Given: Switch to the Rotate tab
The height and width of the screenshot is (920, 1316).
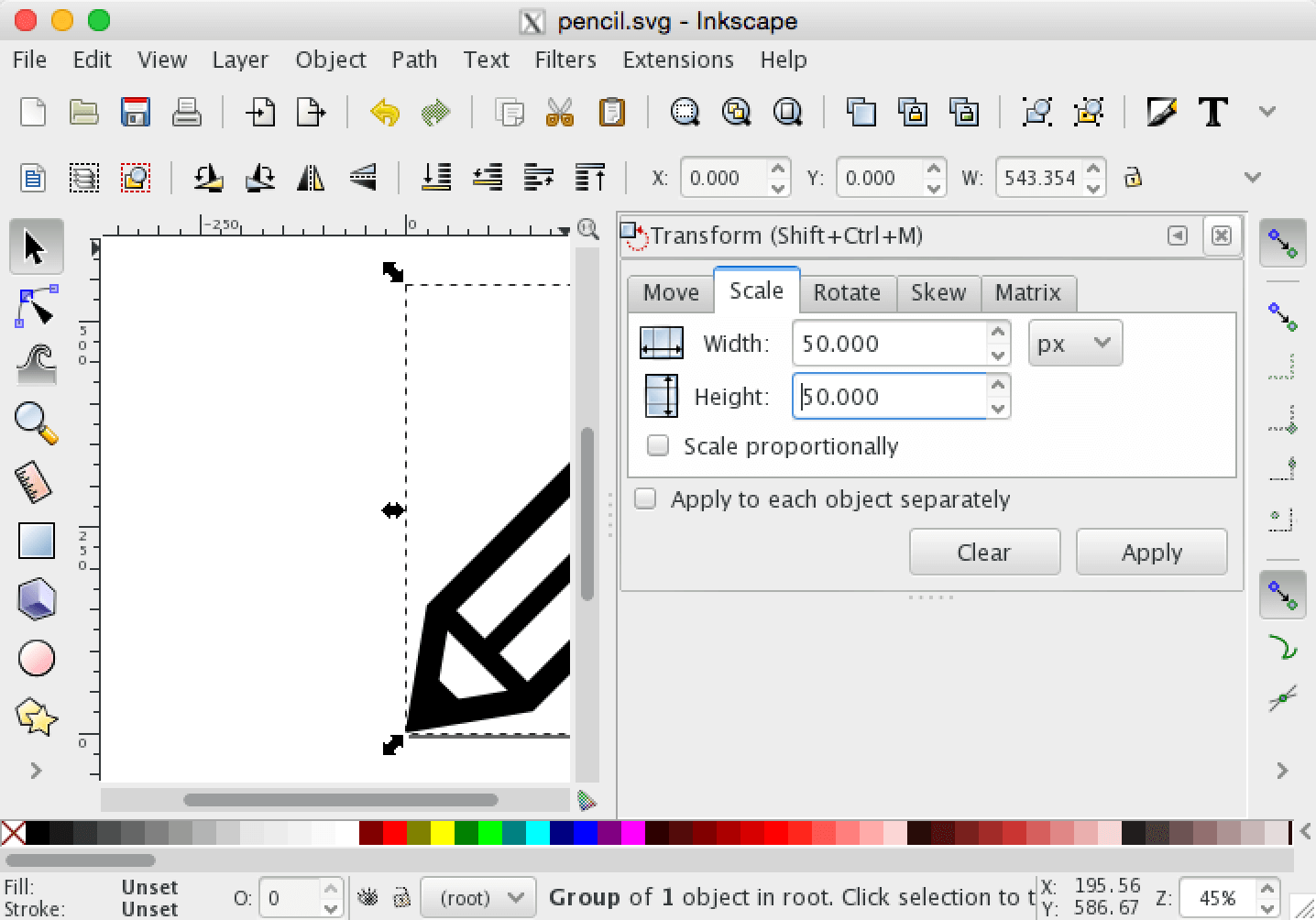Looking at the screenshot, I should [x=847, y=292].
